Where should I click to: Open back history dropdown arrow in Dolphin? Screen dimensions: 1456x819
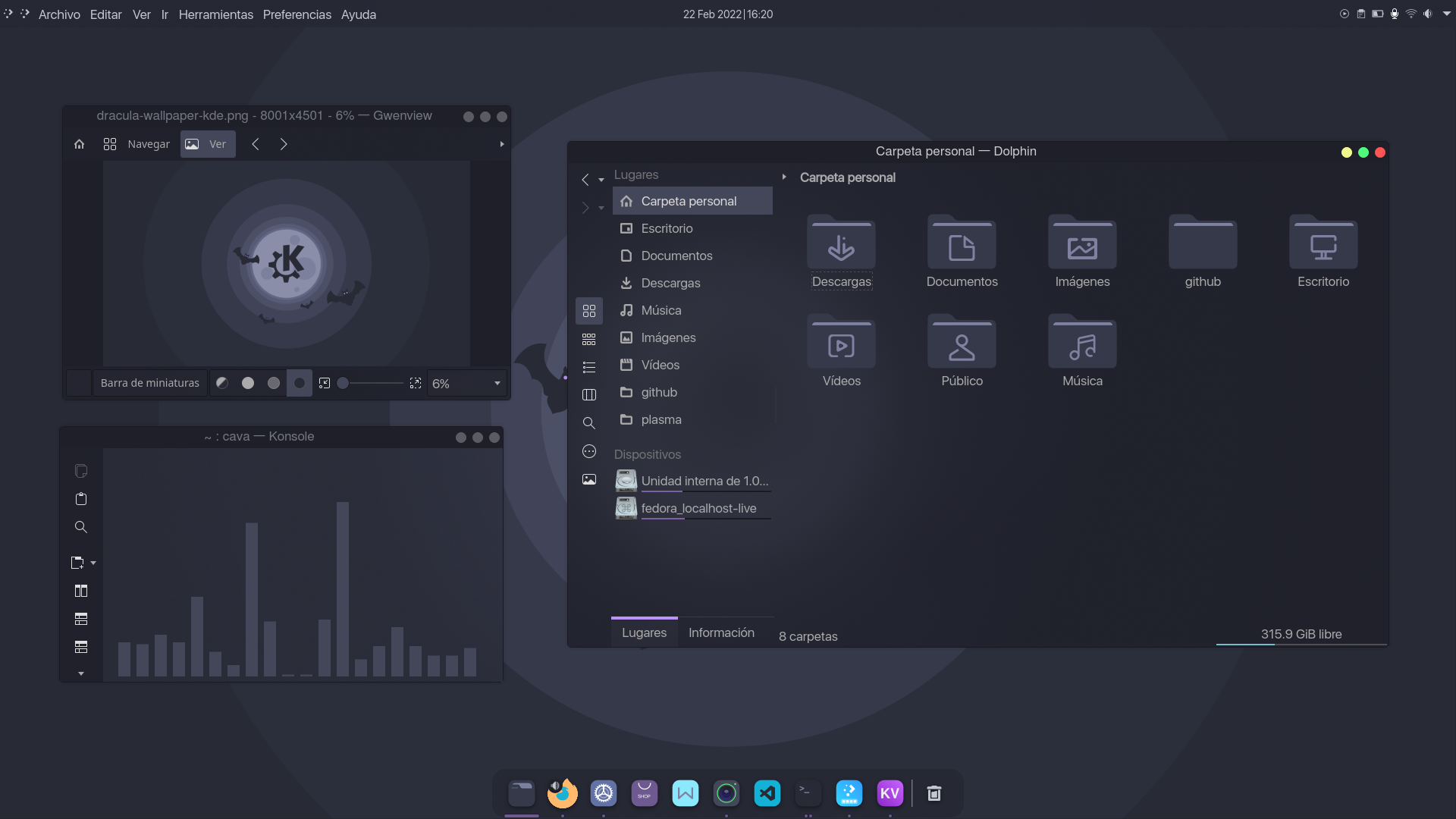(x=601, y=180)
